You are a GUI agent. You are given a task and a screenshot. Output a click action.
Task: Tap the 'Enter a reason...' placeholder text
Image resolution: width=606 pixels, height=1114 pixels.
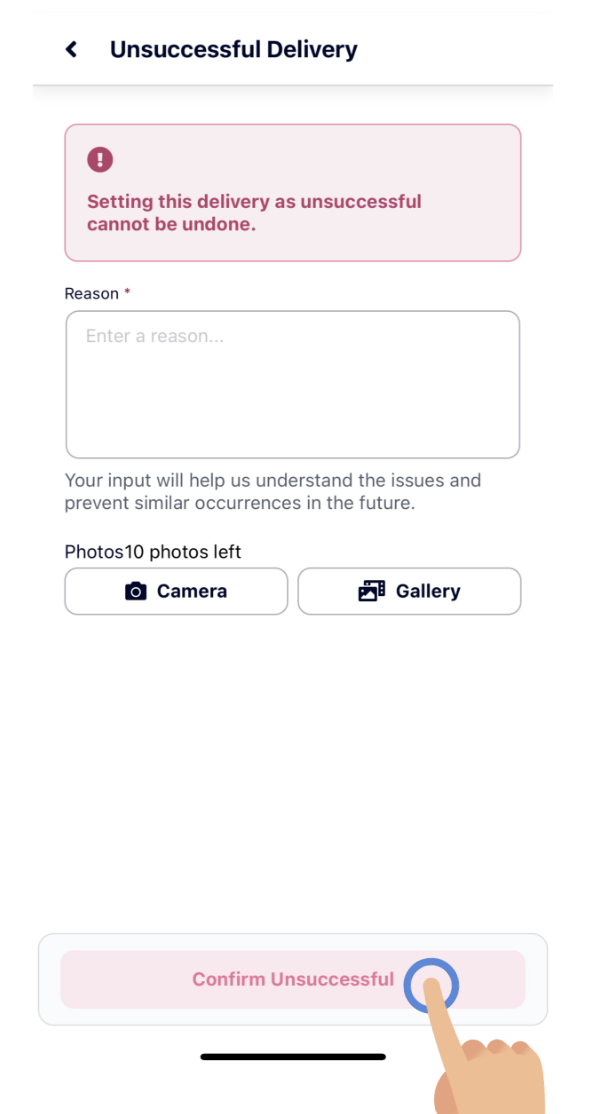[155, 336]
